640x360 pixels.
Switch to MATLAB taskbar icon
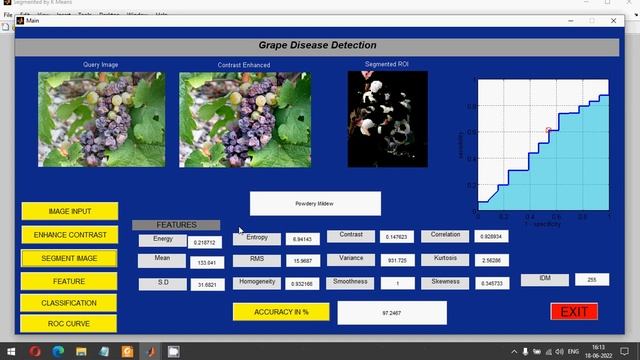click(151, 351)
